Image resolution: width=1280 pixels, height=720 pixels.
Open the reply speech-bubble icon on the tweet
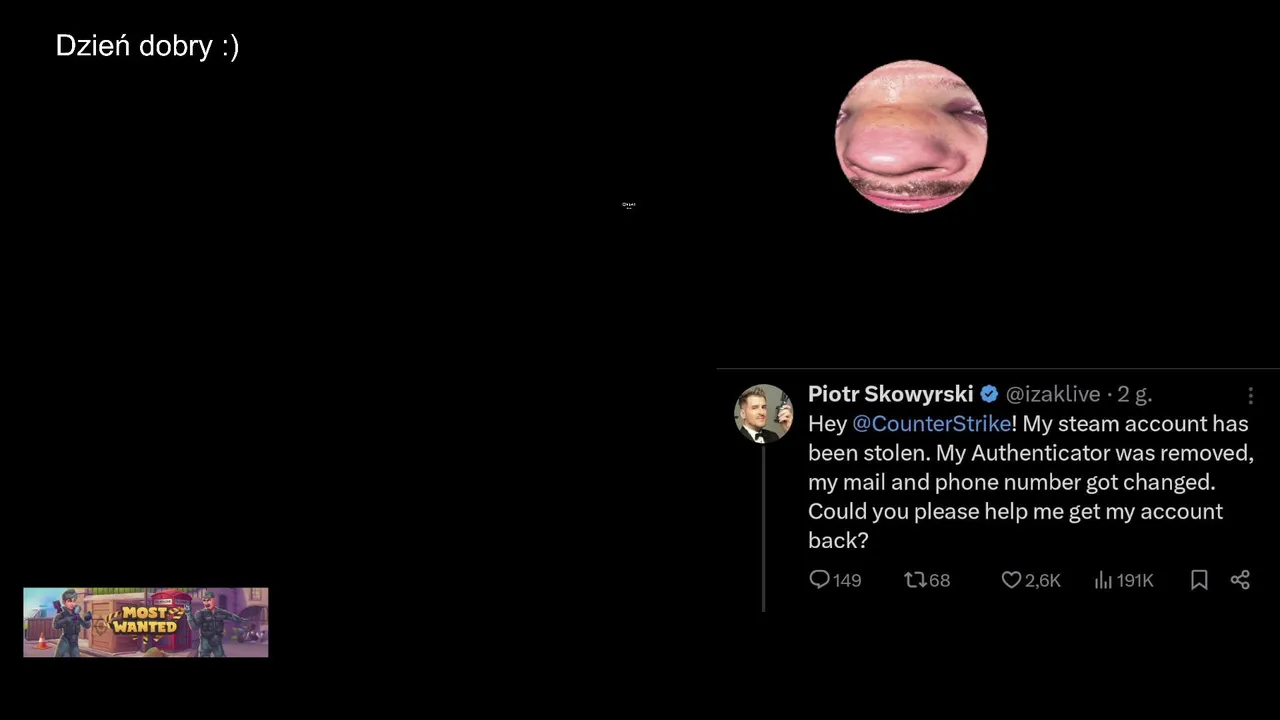(x=819, y=580)
